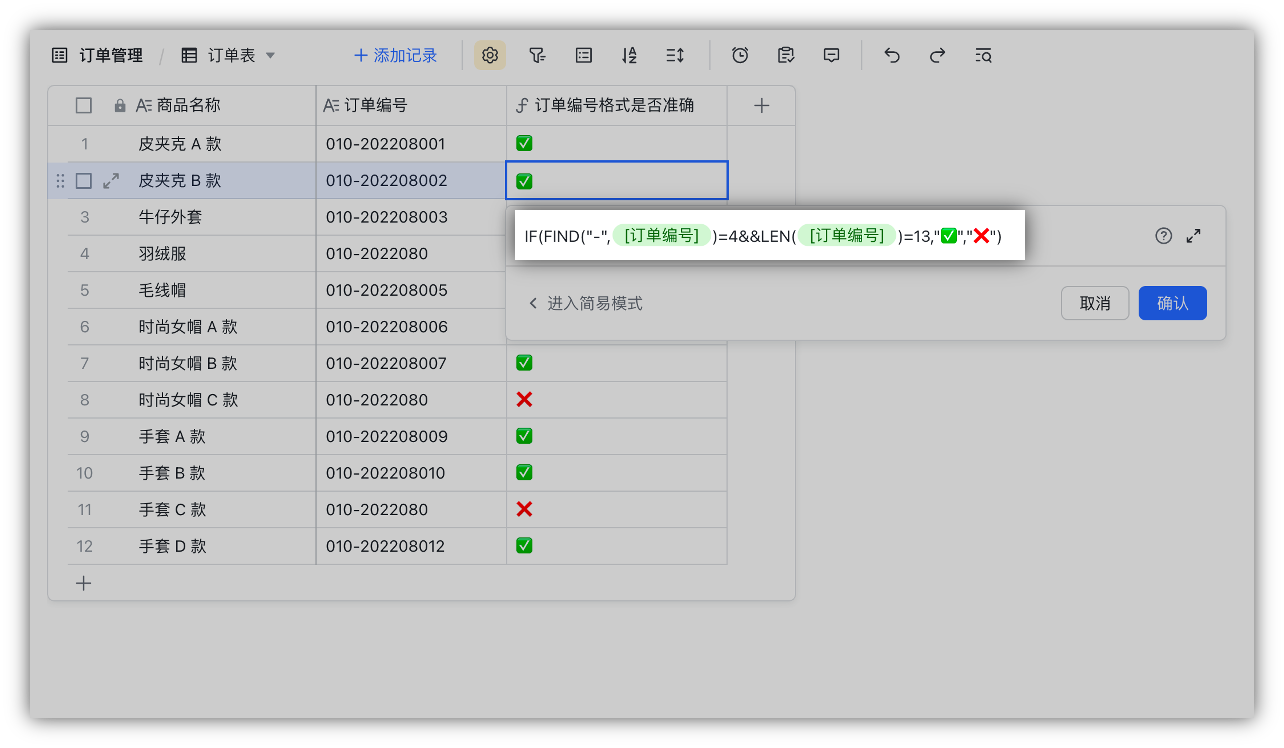Switch to simple mode via 进入简易模式
Screen dimensions: 1284x748
click(x=586, y=303)
